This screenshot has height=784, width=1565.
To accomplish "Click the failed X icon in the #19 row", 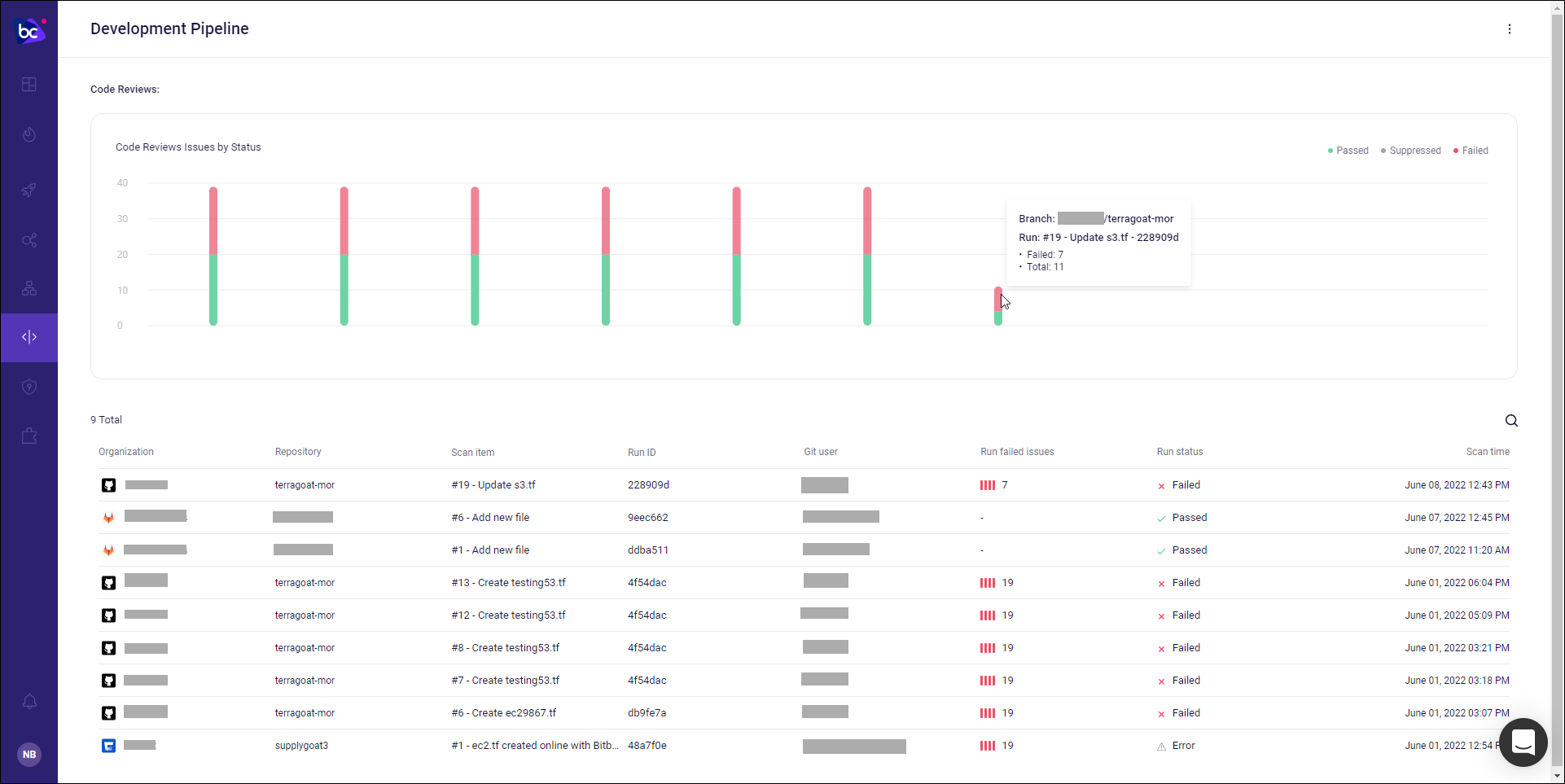I will click(1161, 486).
